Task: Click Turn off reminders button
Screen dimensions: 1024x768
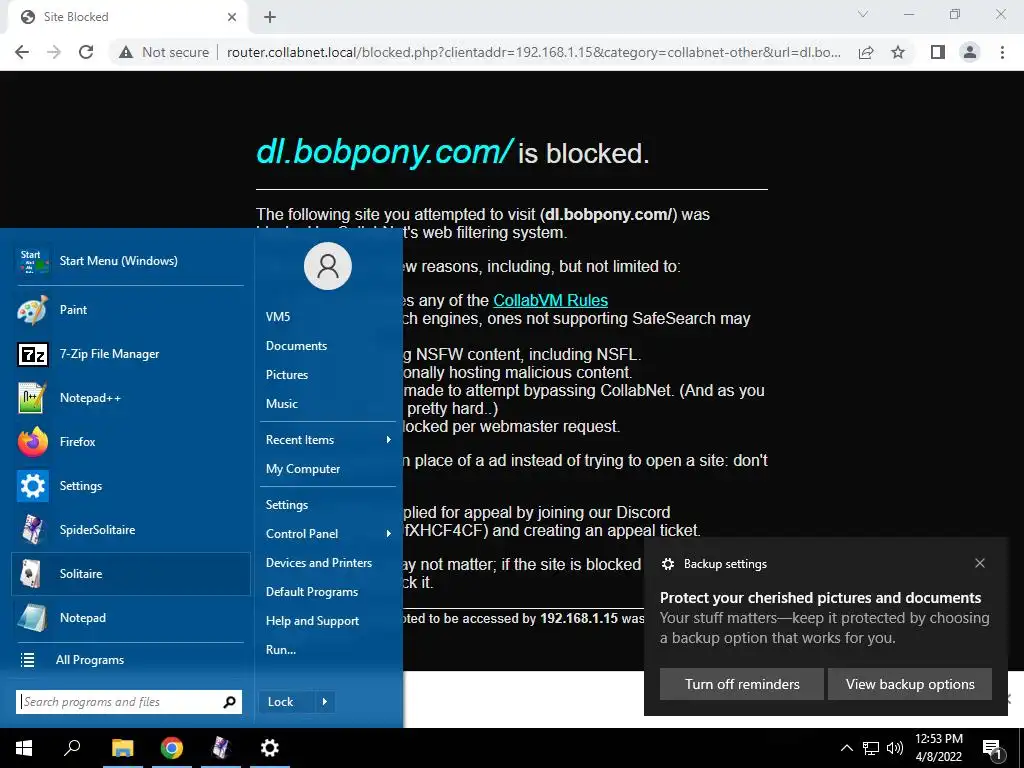Action: (742, 684)
